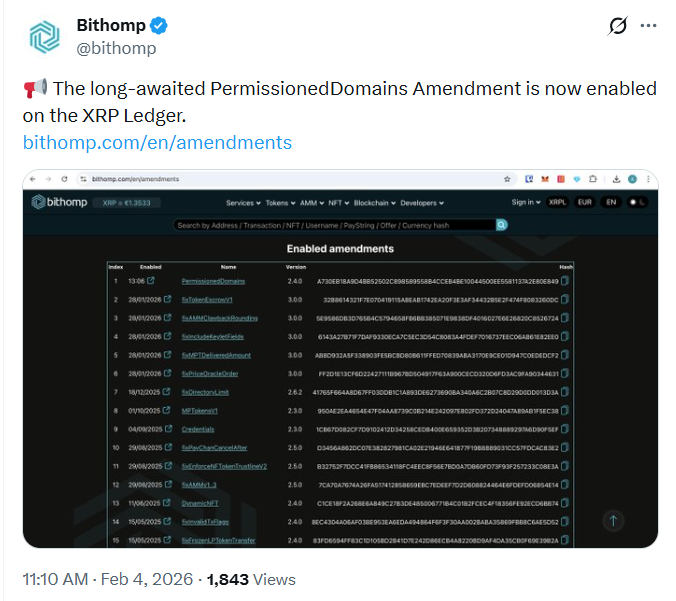Open the bithomp.com/en/amendments link
This screenshot has width=676, height=601.
coord(157,142)
